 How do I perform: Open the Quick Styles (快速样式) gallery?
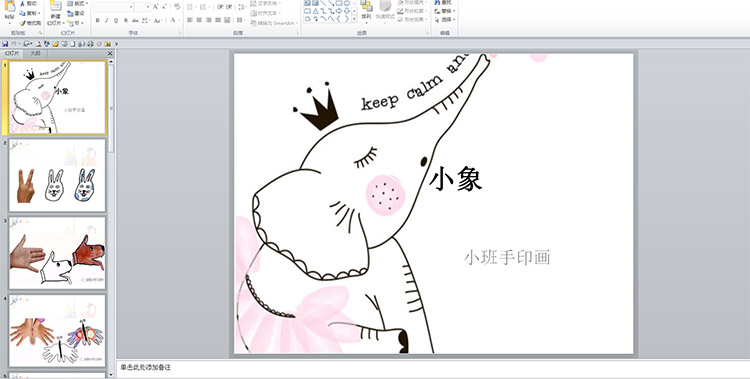(x=386, y=11)
